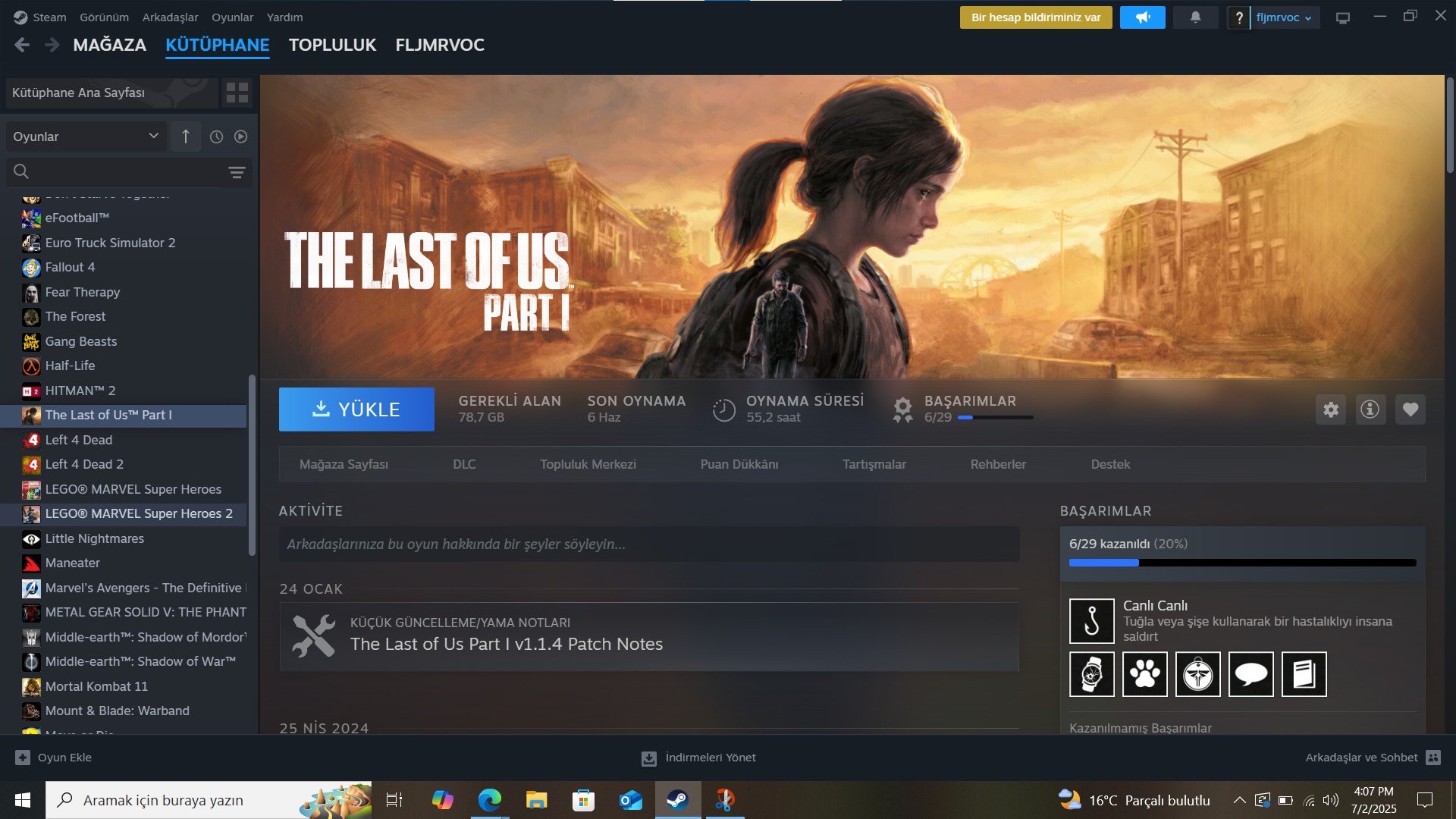This screenshot has height=819, width=1456.
Task: Switch to the MAĞAZA tab
Action: coord(110,45)
